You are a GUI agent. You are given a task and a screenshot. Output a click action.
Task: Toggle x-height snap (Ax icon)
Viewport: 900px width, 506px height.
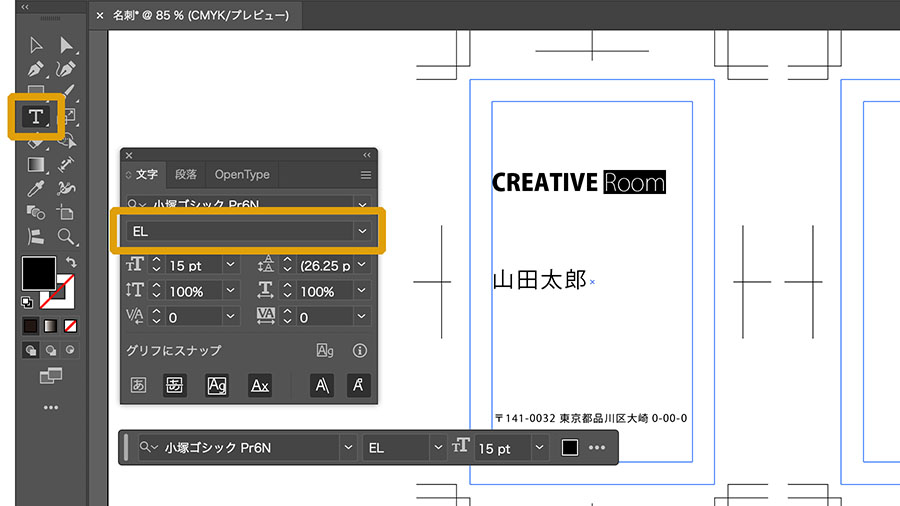click(x=260, y=385)
